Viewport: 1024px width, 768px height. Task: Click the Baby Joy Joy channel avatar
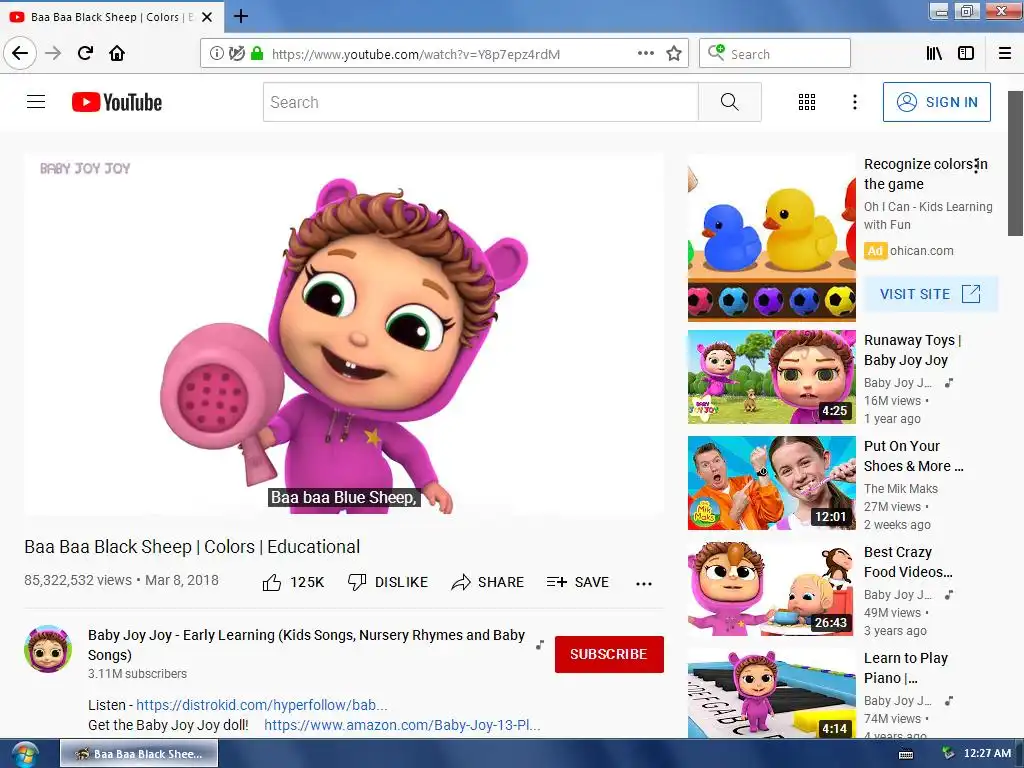point(48,649)
